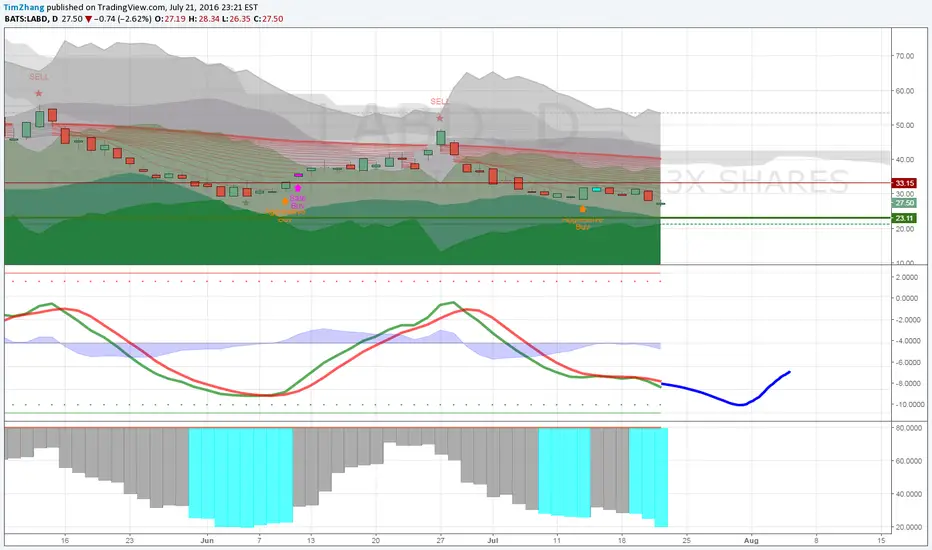Click the 60.00 price axis label
The height and width of the screenshot is (550, 932).
coord(905,91)
